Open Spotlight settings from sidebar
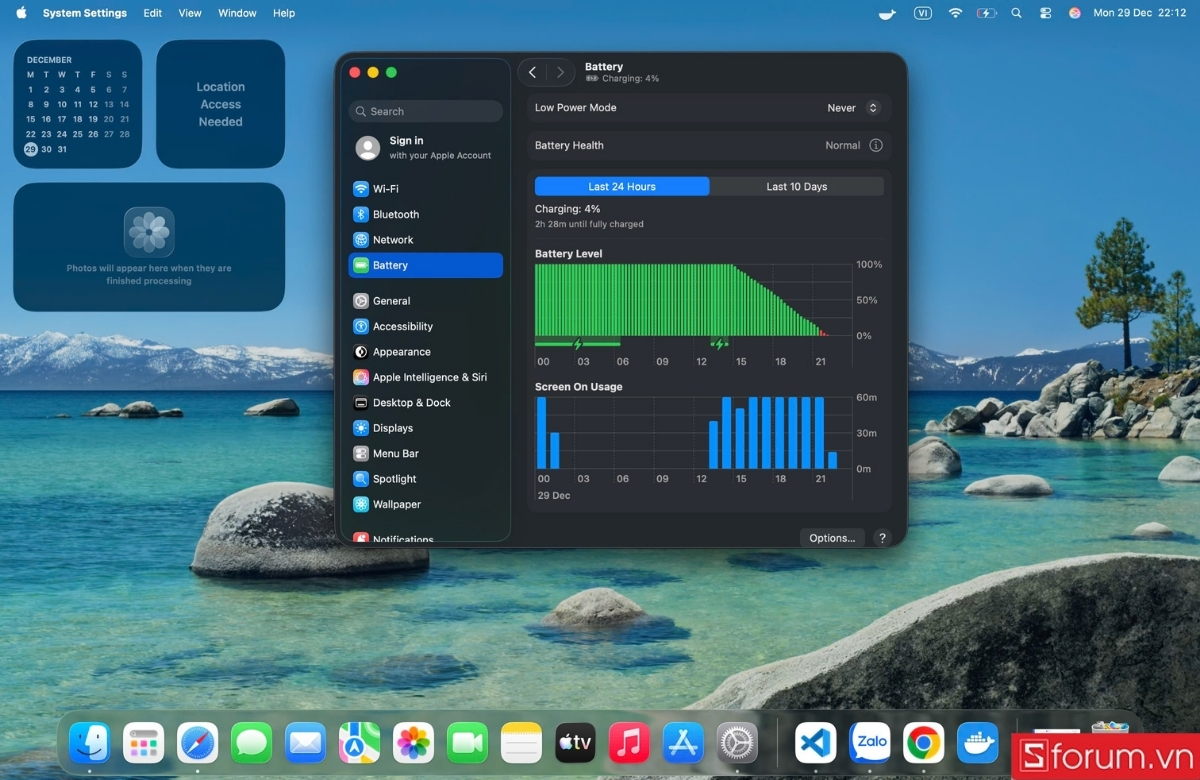Screen dimensions: 1200x780 (393, 478)
